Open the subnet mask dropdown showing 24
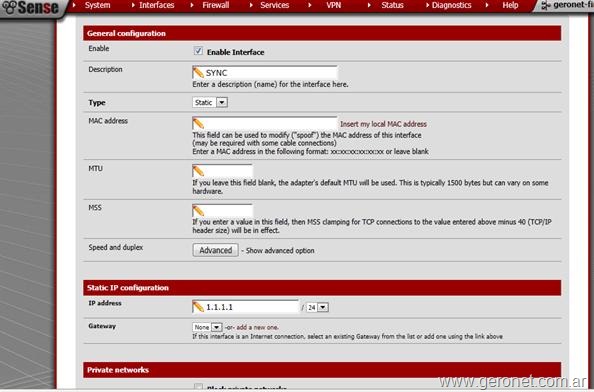This screenshot has height=392, width=594. [x=317, y=307]
